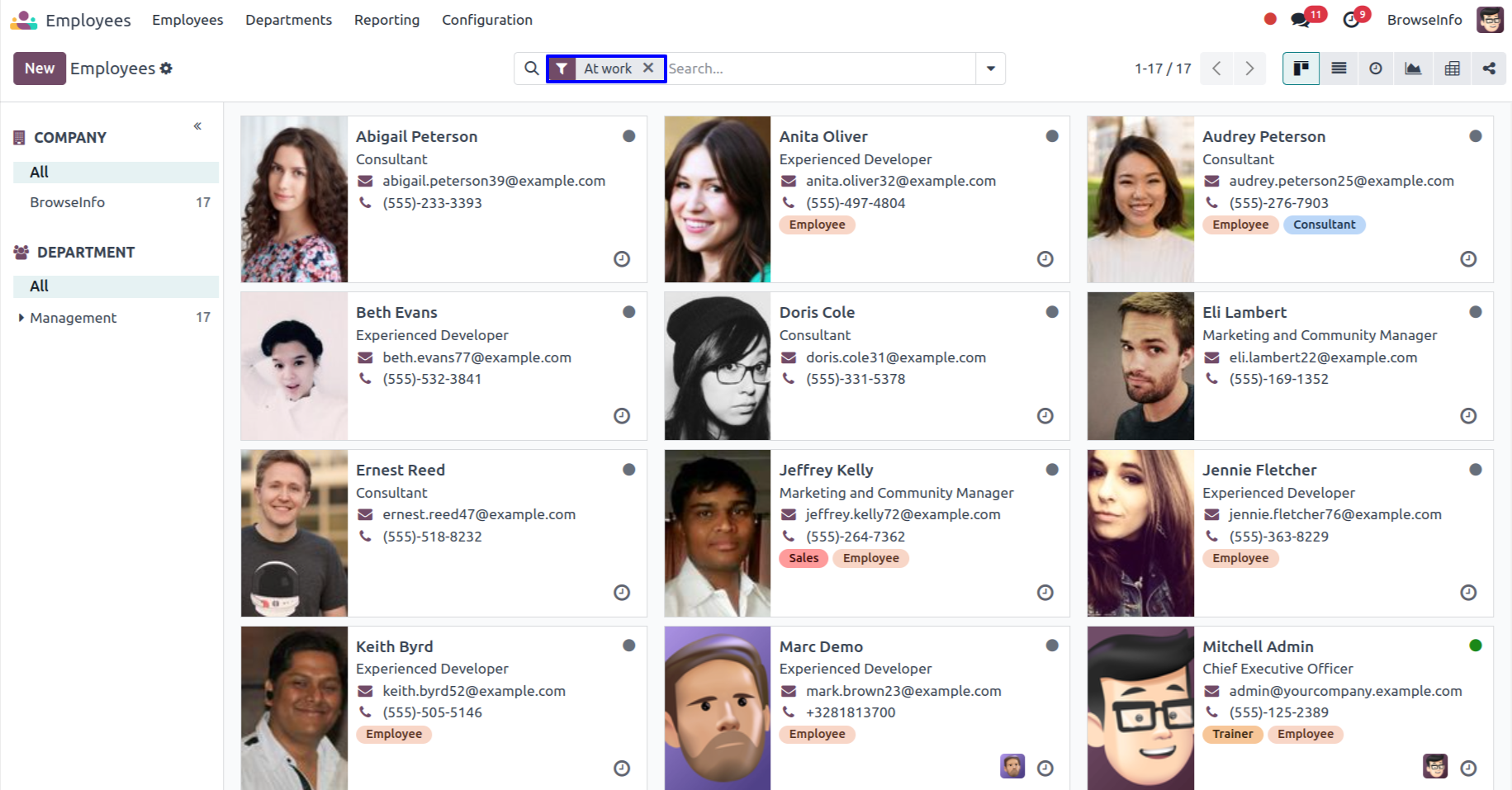Open the hierarchy view icon
Viewport: 1512px width, 790px height.
[x=1489, y=69]
